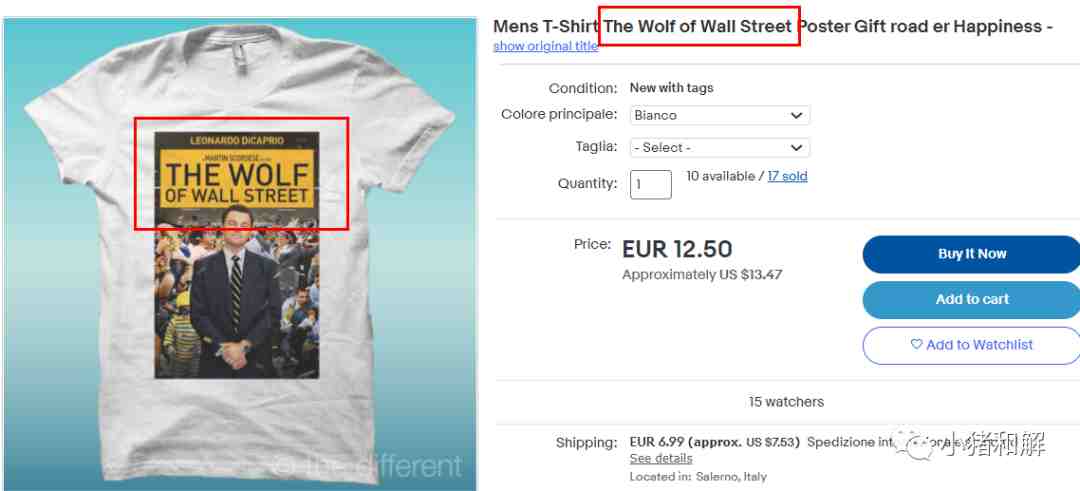The height and width of the screenshot is (491, 1080).
Task: Open the Colore principale dropdown showing Bianco
Action: tap(720, 115)
